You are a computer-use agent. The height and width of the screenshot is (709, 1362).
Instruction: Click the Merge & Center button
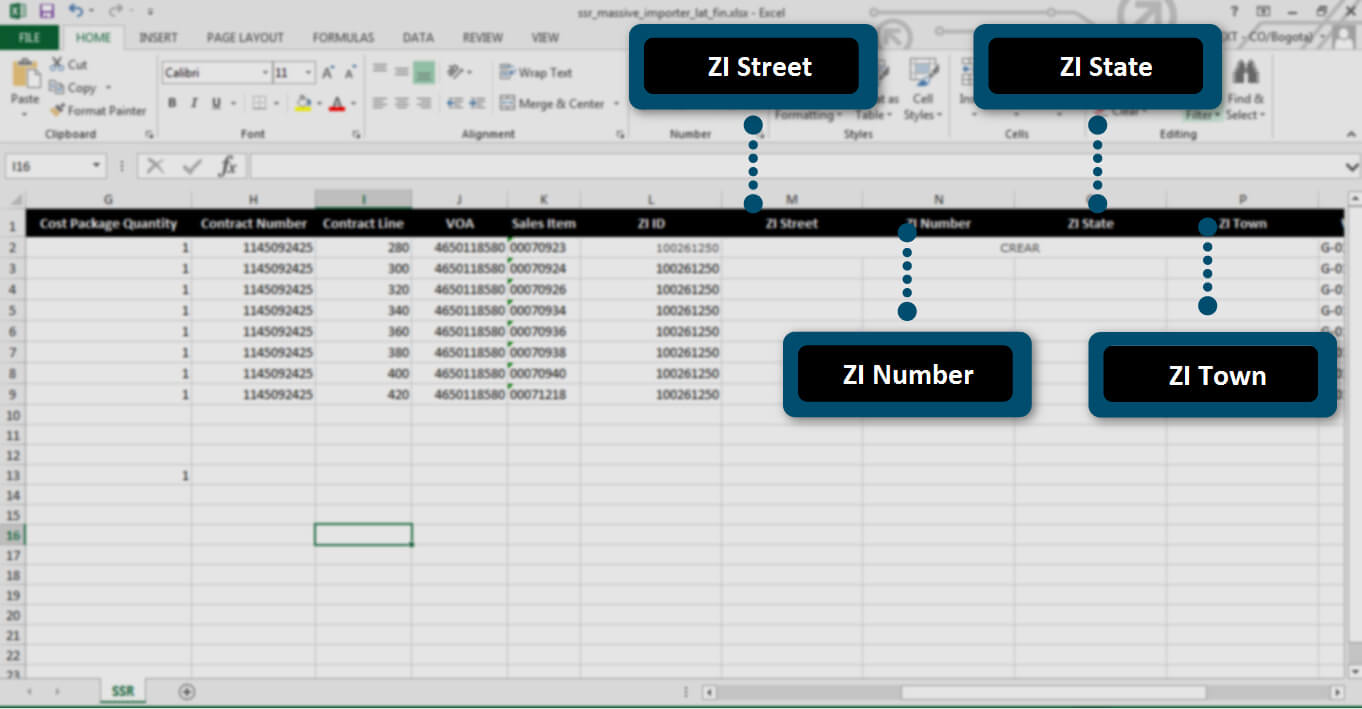pyautogui.click(x=554, y=103)
